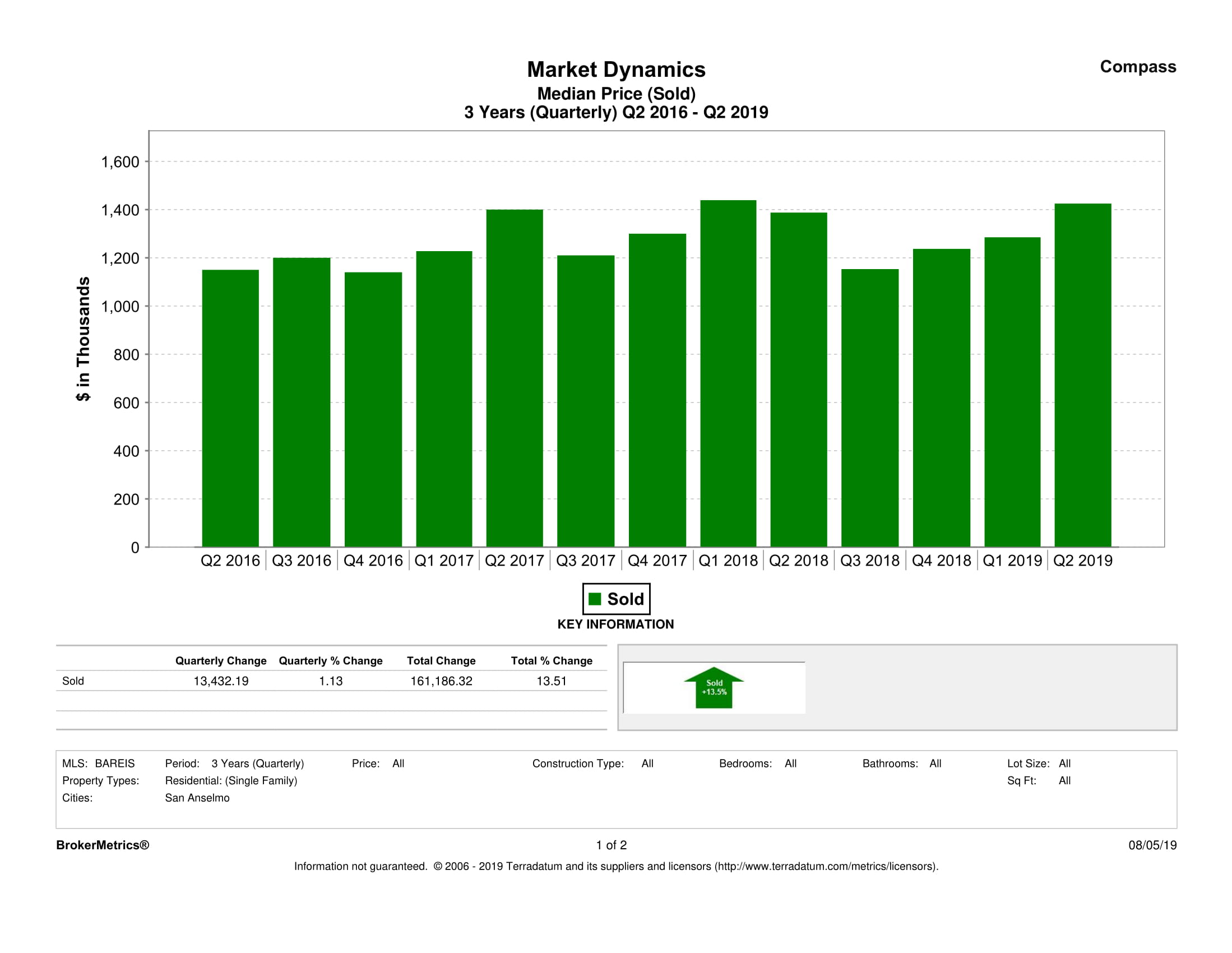Select the Q2 2017 green bar
The height and width of the screenshot is (953, 1232).
pos(515,378)
